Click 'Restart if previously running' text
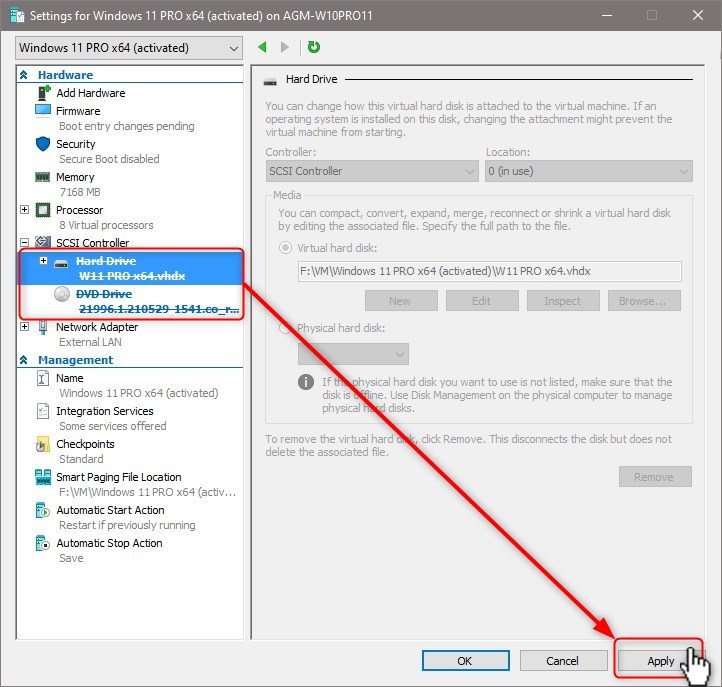Viewport: 722px width, 687px height. click(x=127, y=525)
